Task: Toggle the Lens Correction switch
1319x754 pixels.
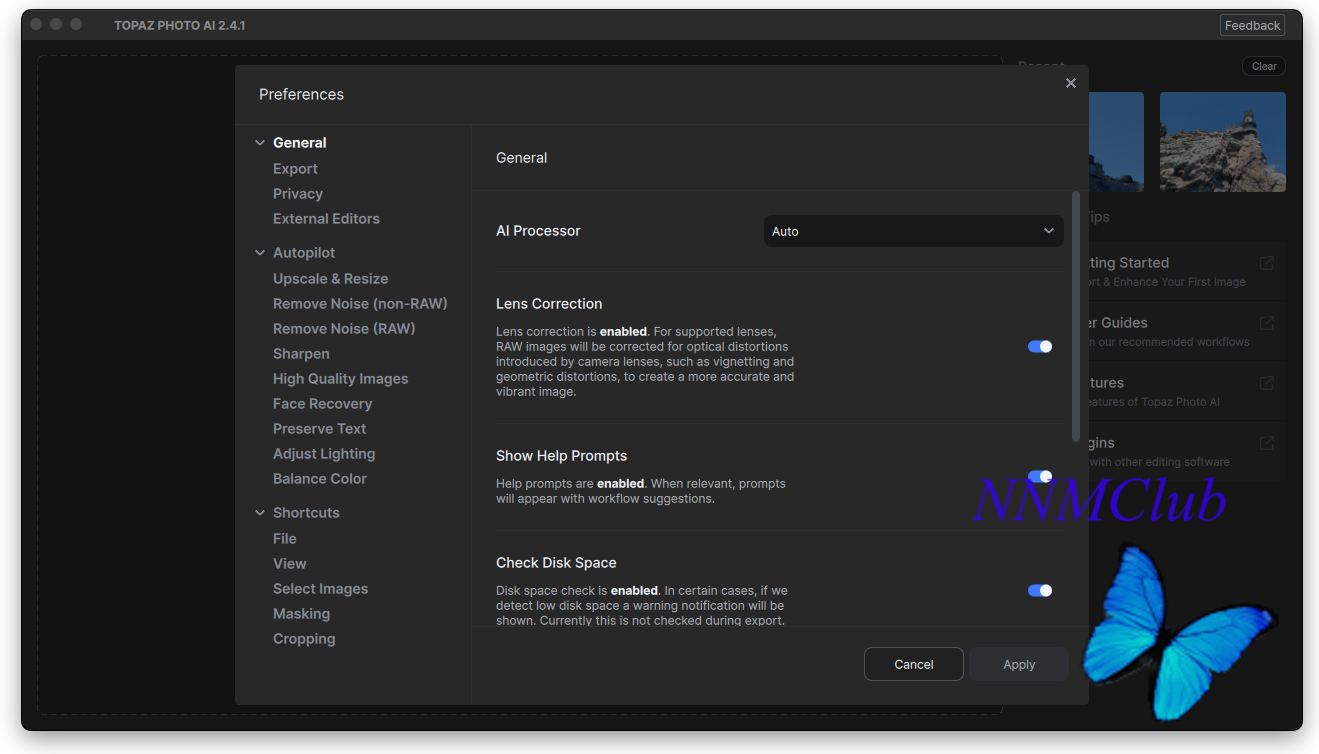Action: point(1040,346)
